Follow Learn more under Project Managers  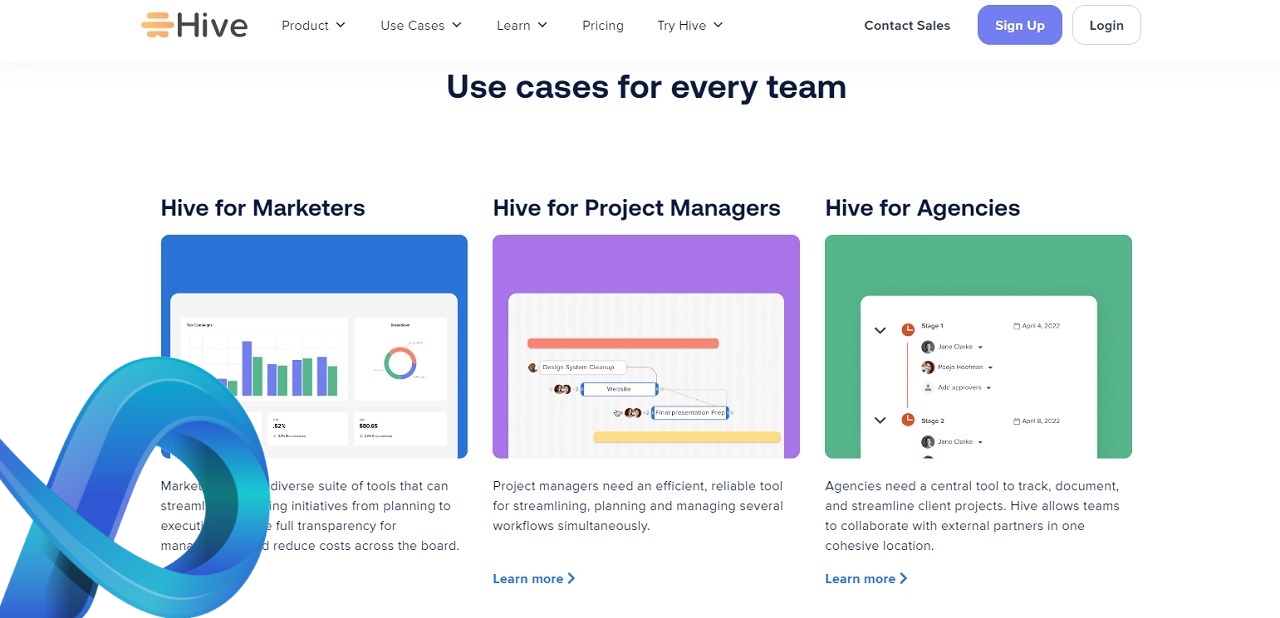click(x=534, y=578)
